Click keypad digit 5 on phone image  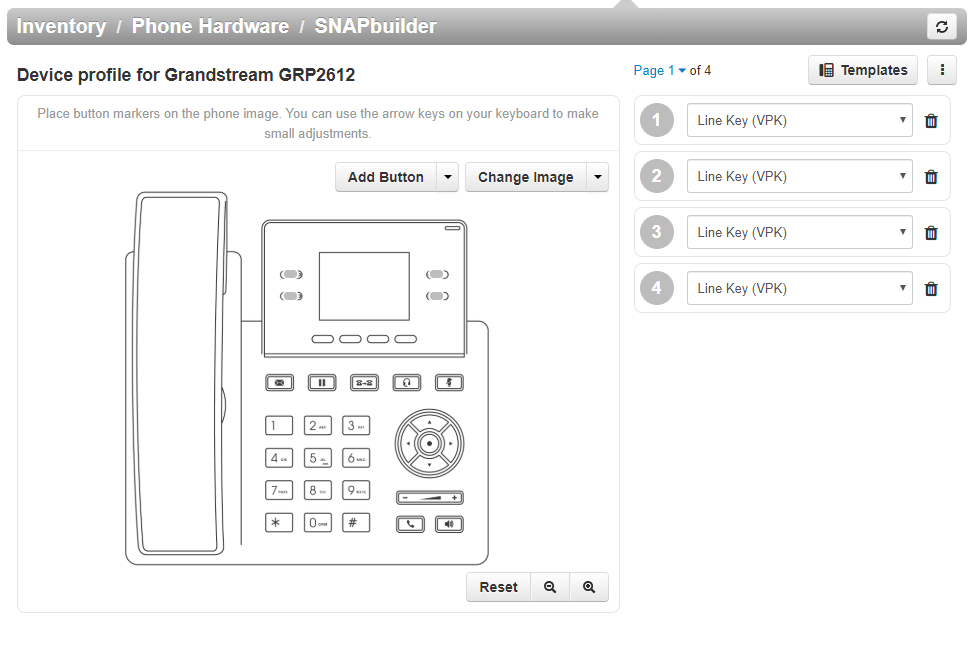tap(317, 458)
